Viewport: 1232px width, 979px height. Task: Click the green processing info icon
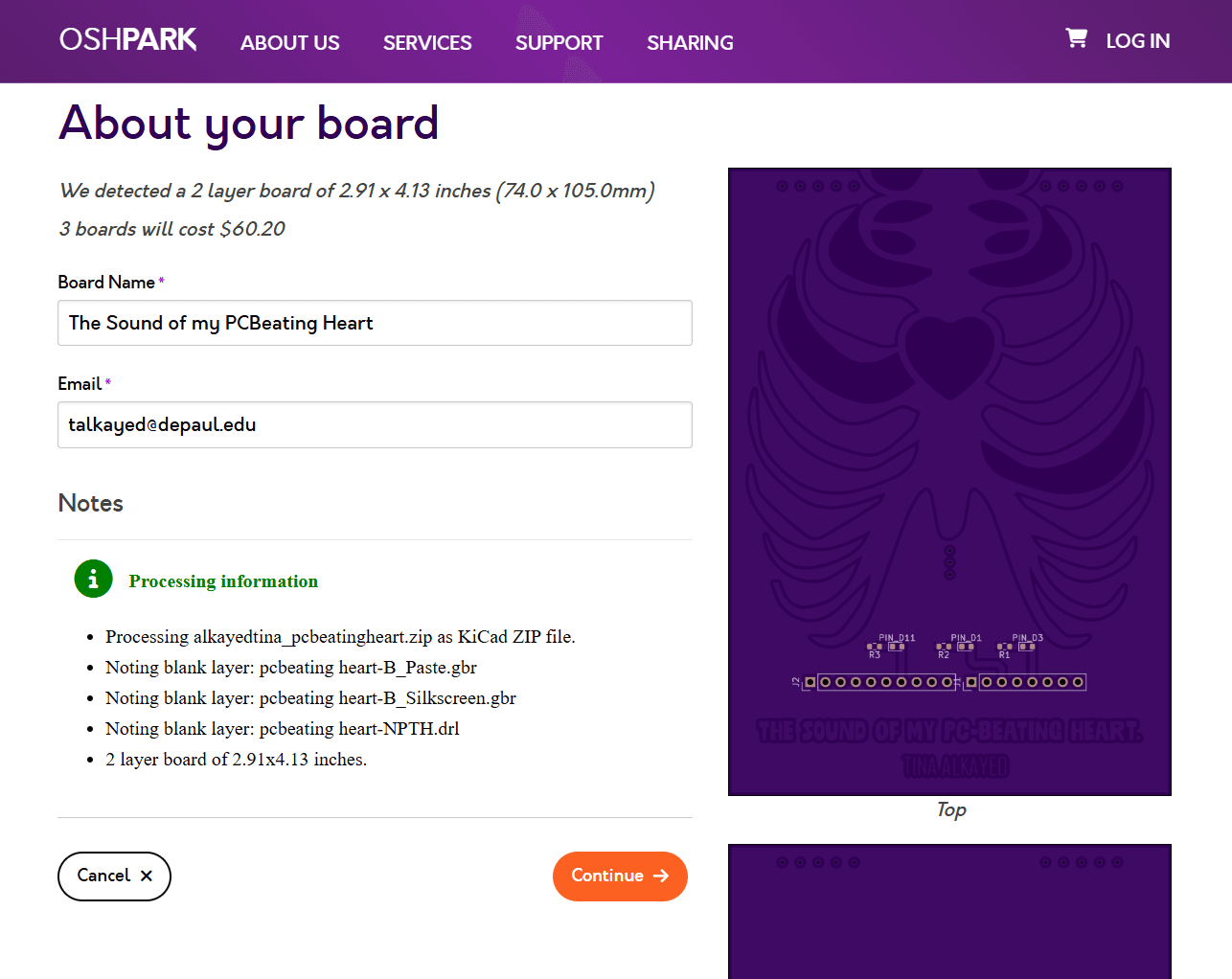click(x=93, y=580)
